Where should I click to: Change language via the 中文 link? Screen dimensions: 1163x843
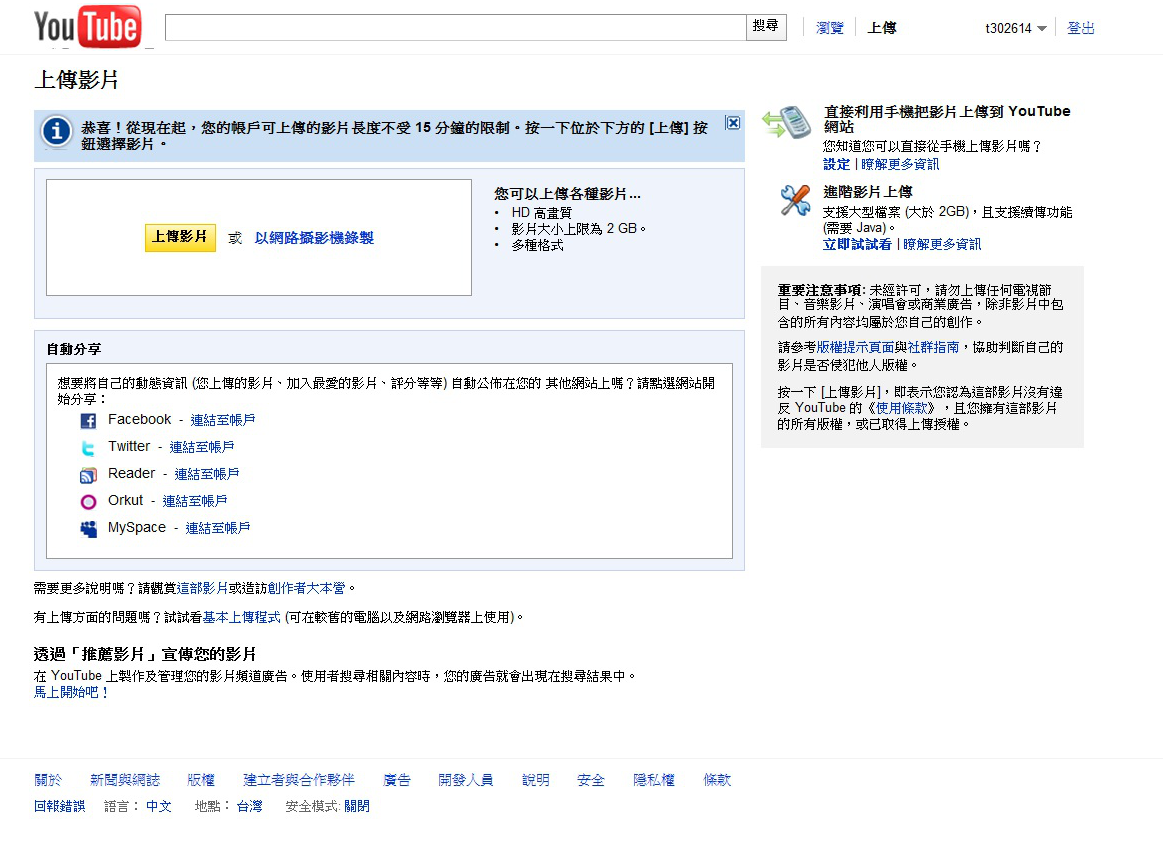coord(159,807)
